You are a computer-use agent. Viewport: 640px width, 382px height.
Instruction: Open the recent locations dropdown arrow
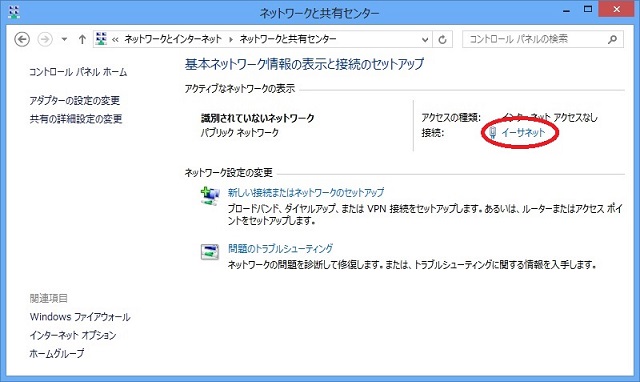64,40
